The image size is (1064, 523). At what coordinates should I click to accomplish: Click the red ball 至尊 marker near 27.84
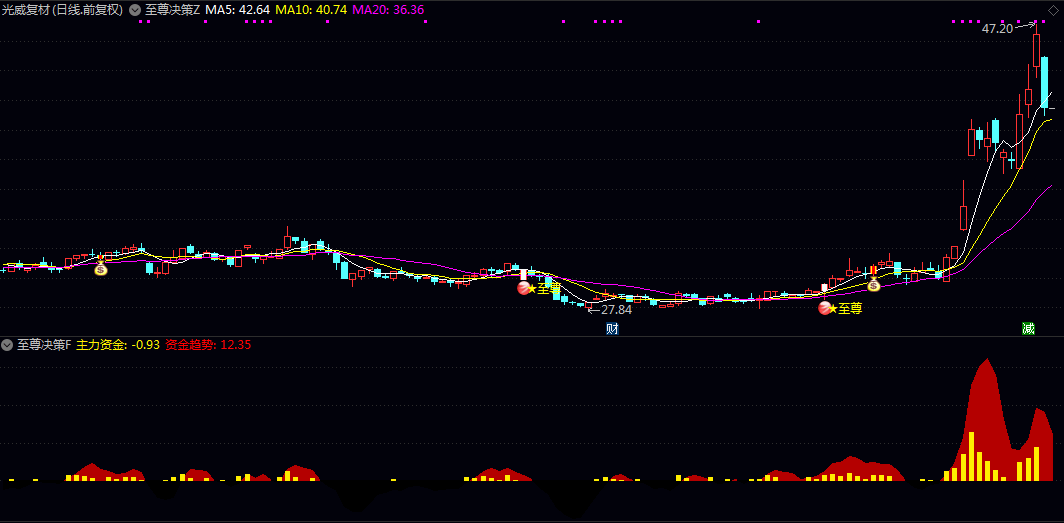tap(523, 288)
